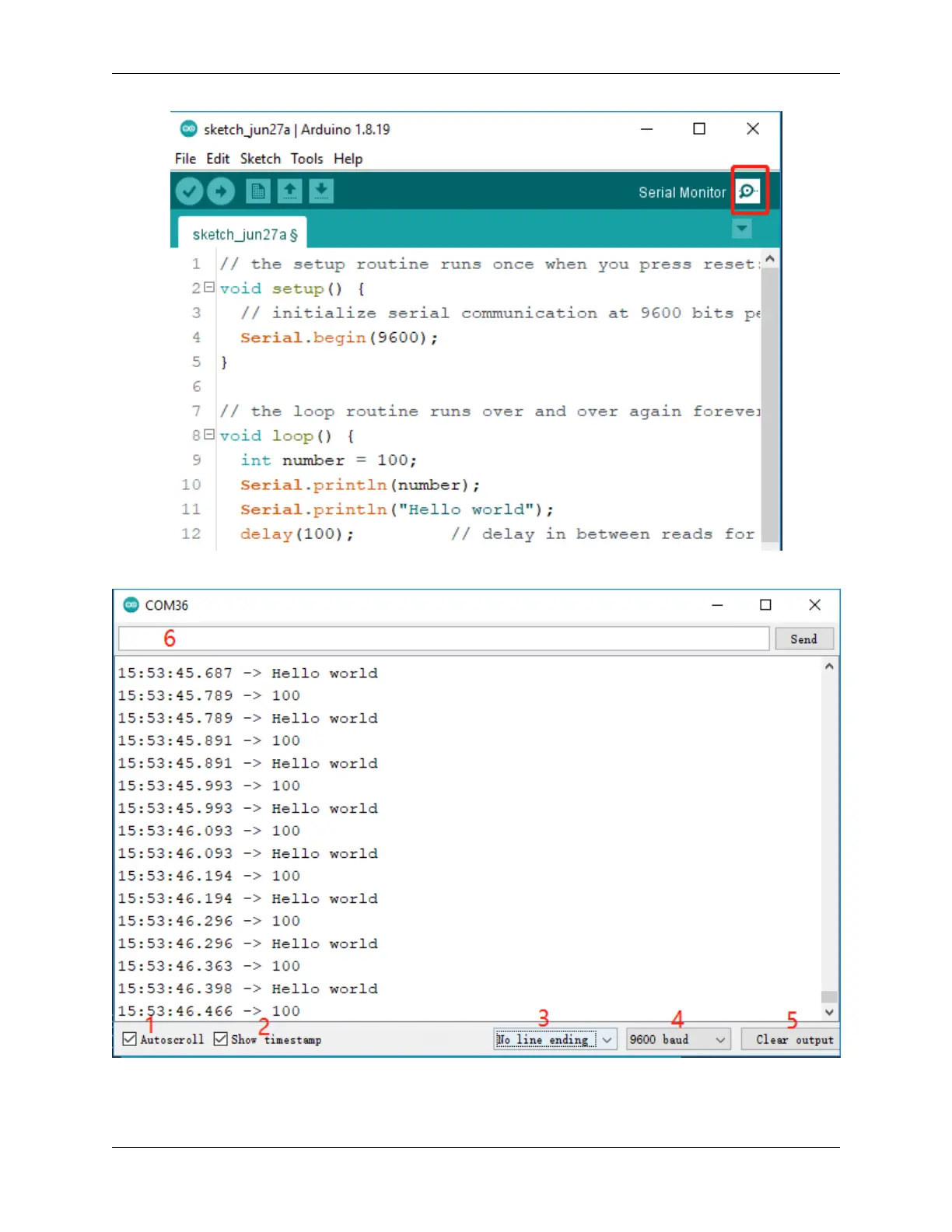Uncheck the Show timestamp checkbox
This screenshot has width=952, height=1232.
[x=221, y=1039]
